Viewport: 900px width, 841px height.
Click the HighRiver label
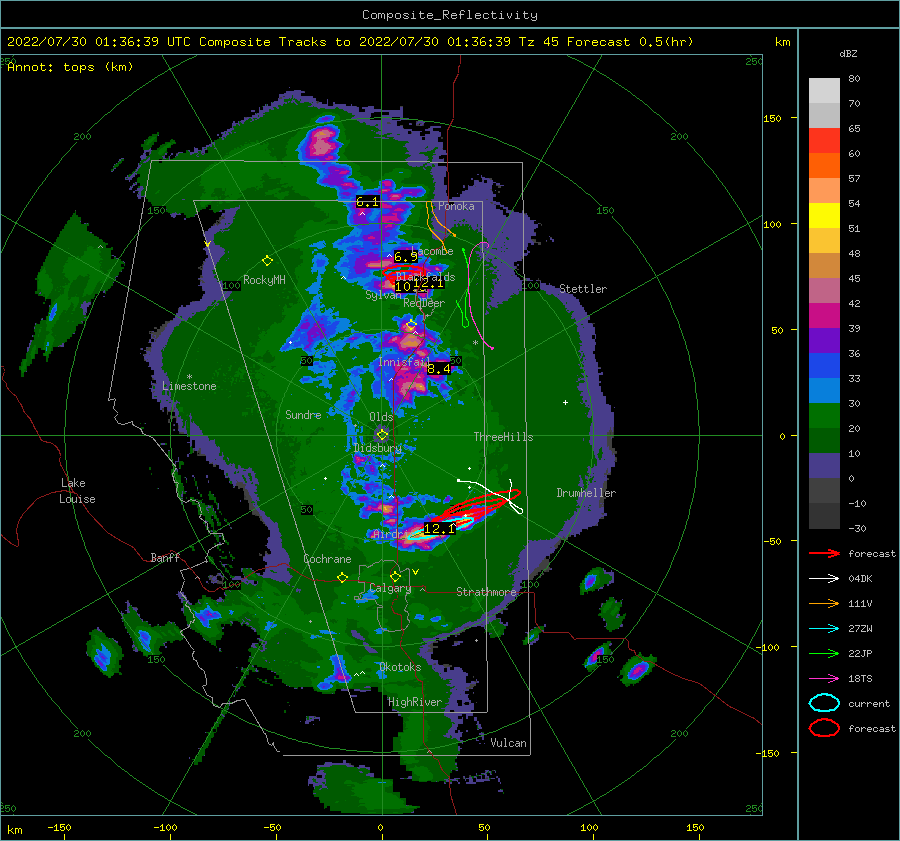[x=414, y=702]
